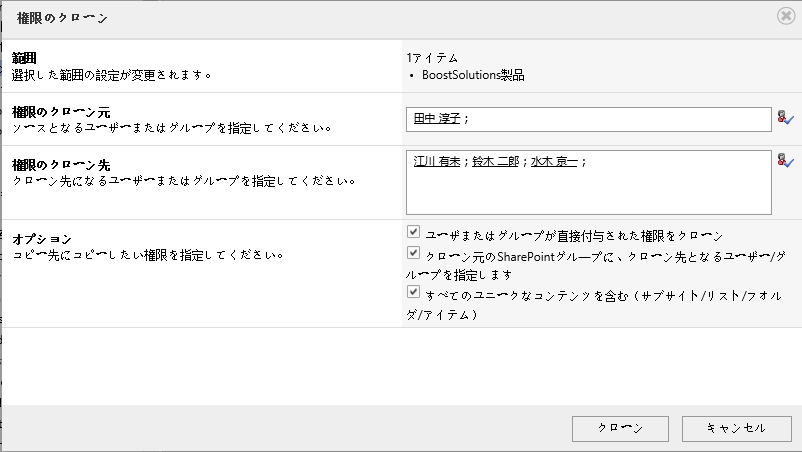This screenshot has height=452, width=802.
Task: Select resolved user 鈴木 二郎
Action: (x=496, y=161)
